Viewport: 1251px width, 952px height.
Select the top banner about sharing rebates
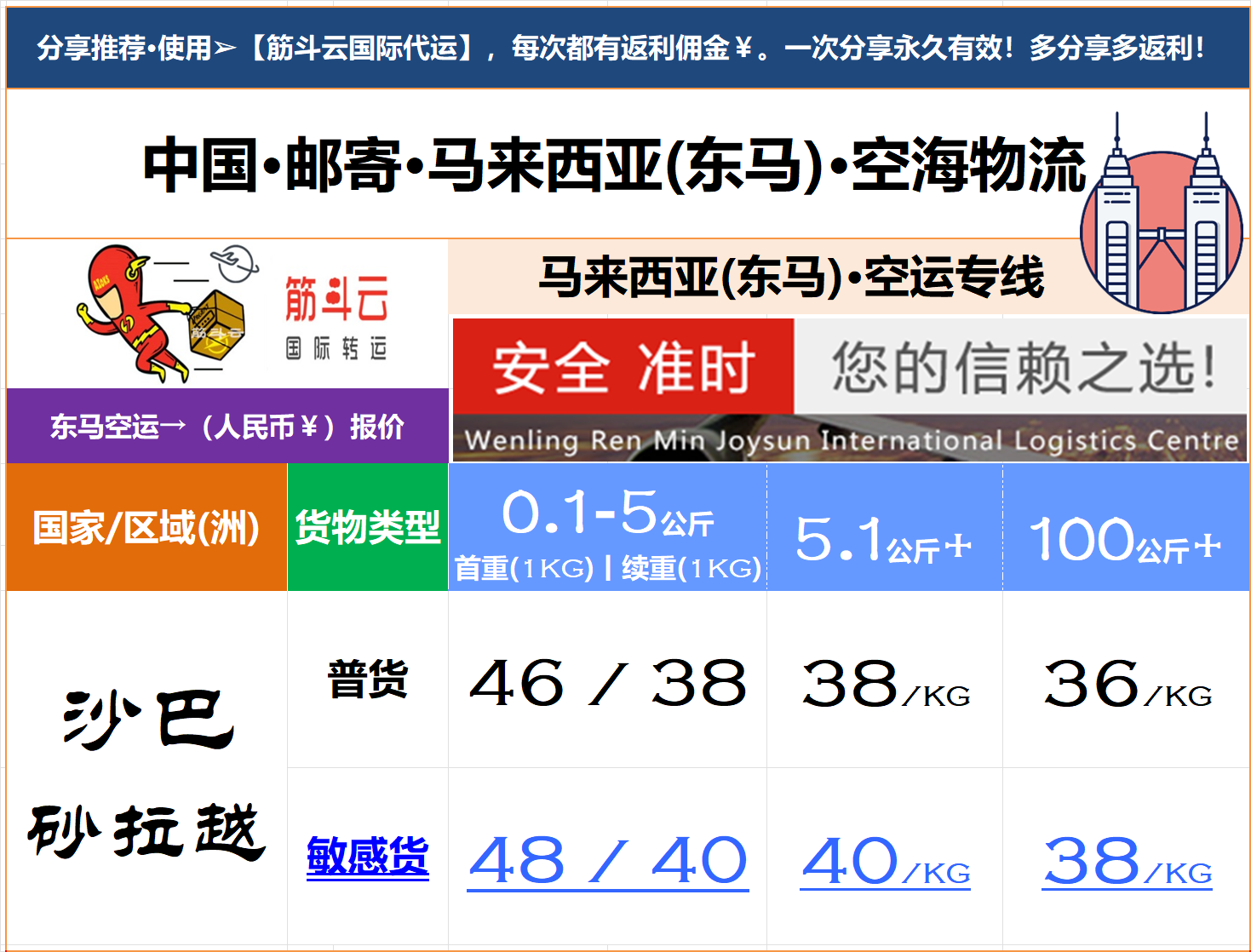tap(628, 48)
